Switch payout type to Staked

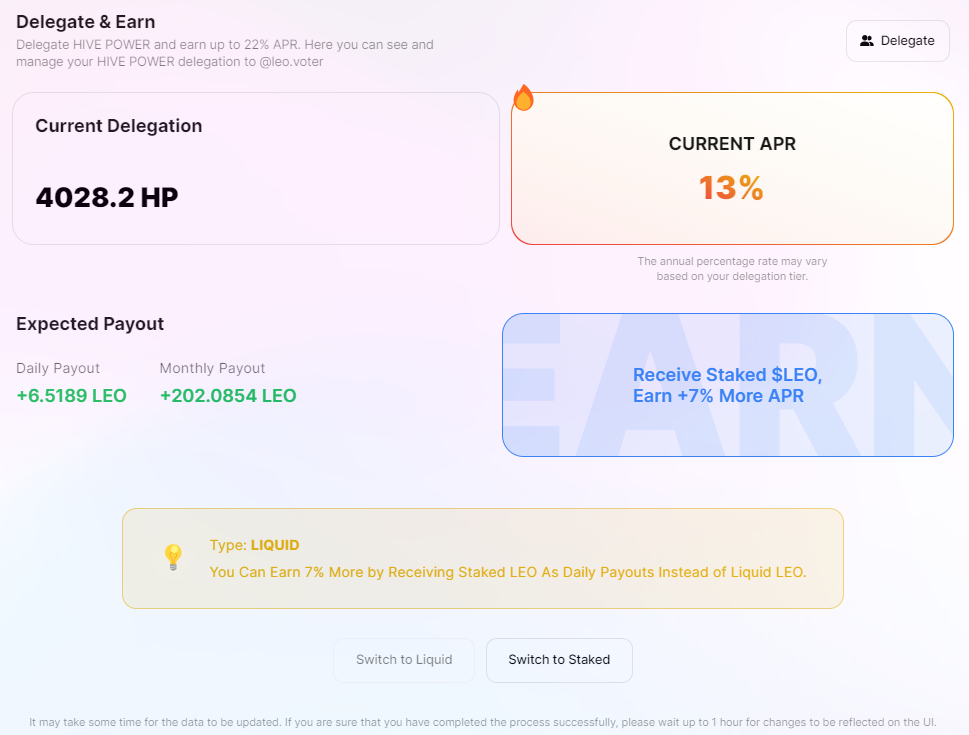(x=559, y=660)
